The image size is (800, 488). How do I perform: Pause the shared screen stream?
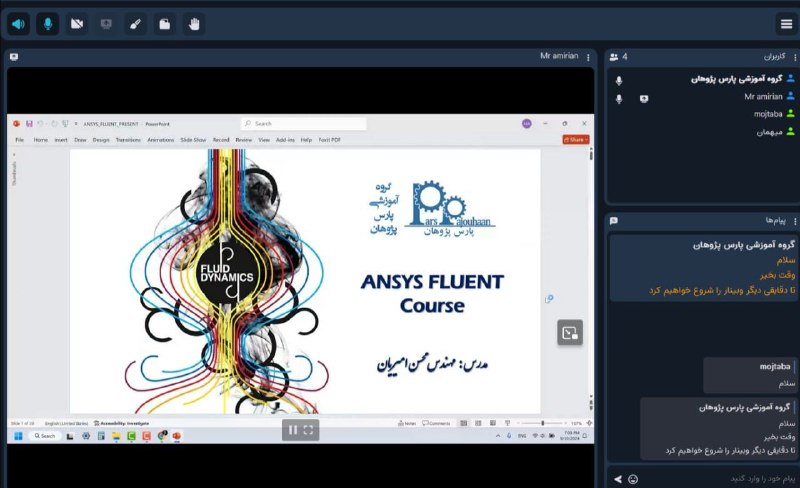[x=293, y=430]
